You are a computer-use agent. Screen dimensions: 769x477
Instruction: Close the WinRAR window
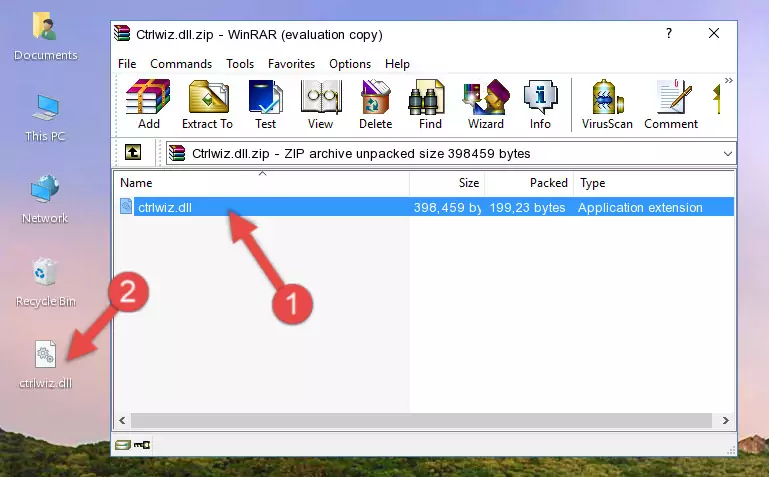point(714,33)
